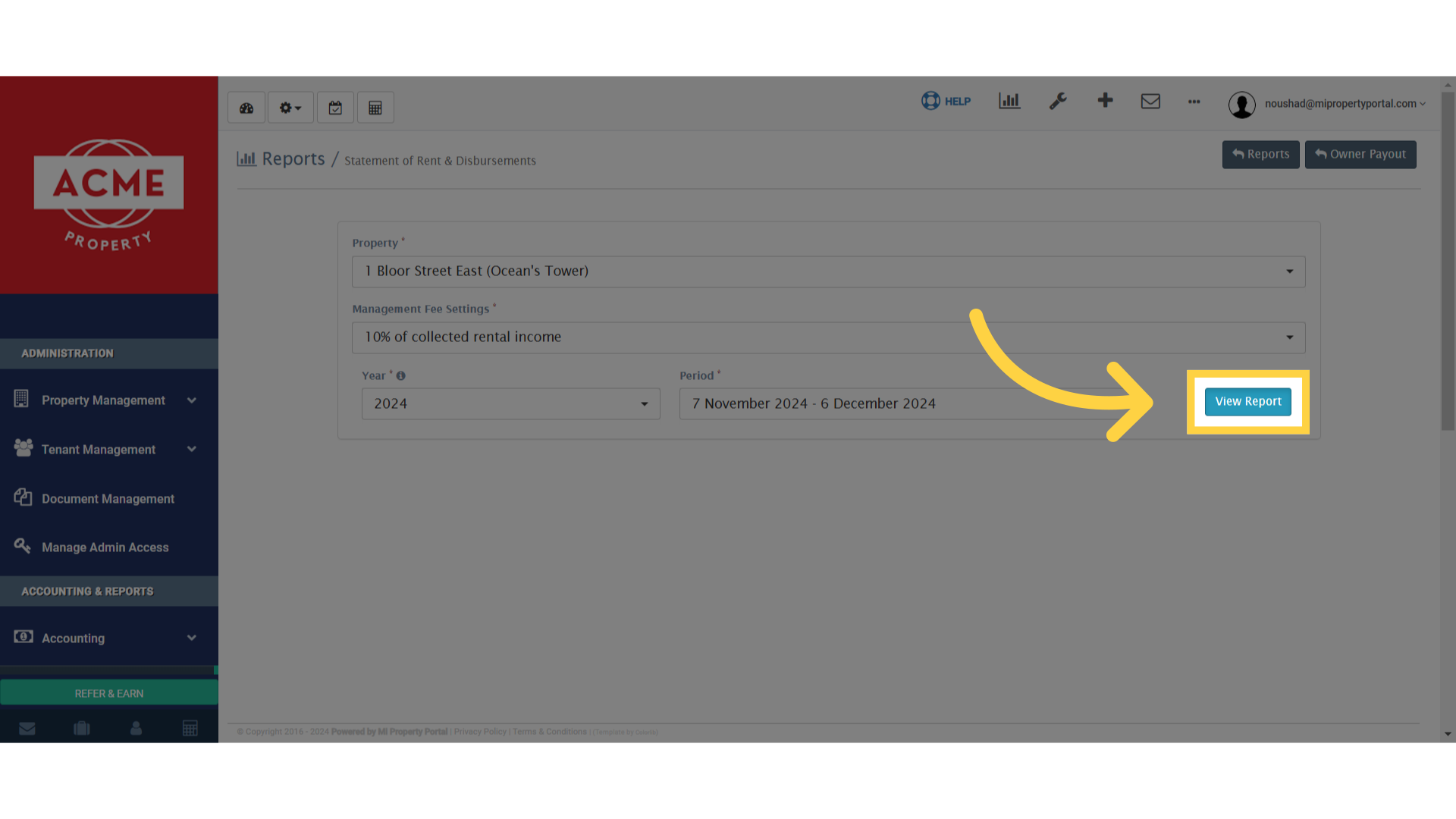Open the Privacy Policy link

click(480, 732)
